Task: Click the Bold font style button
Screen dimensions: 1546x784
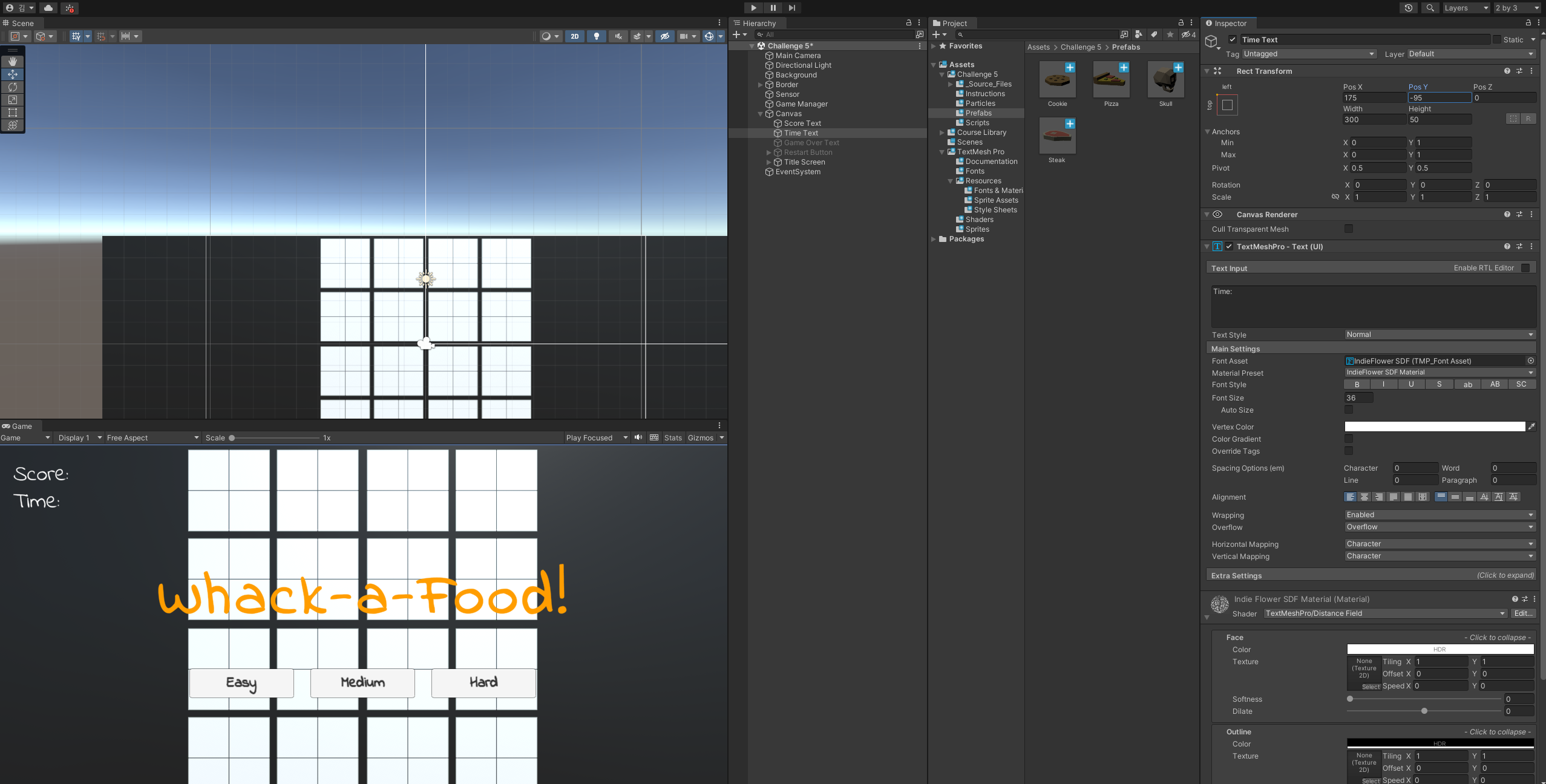Action: 1357,384
